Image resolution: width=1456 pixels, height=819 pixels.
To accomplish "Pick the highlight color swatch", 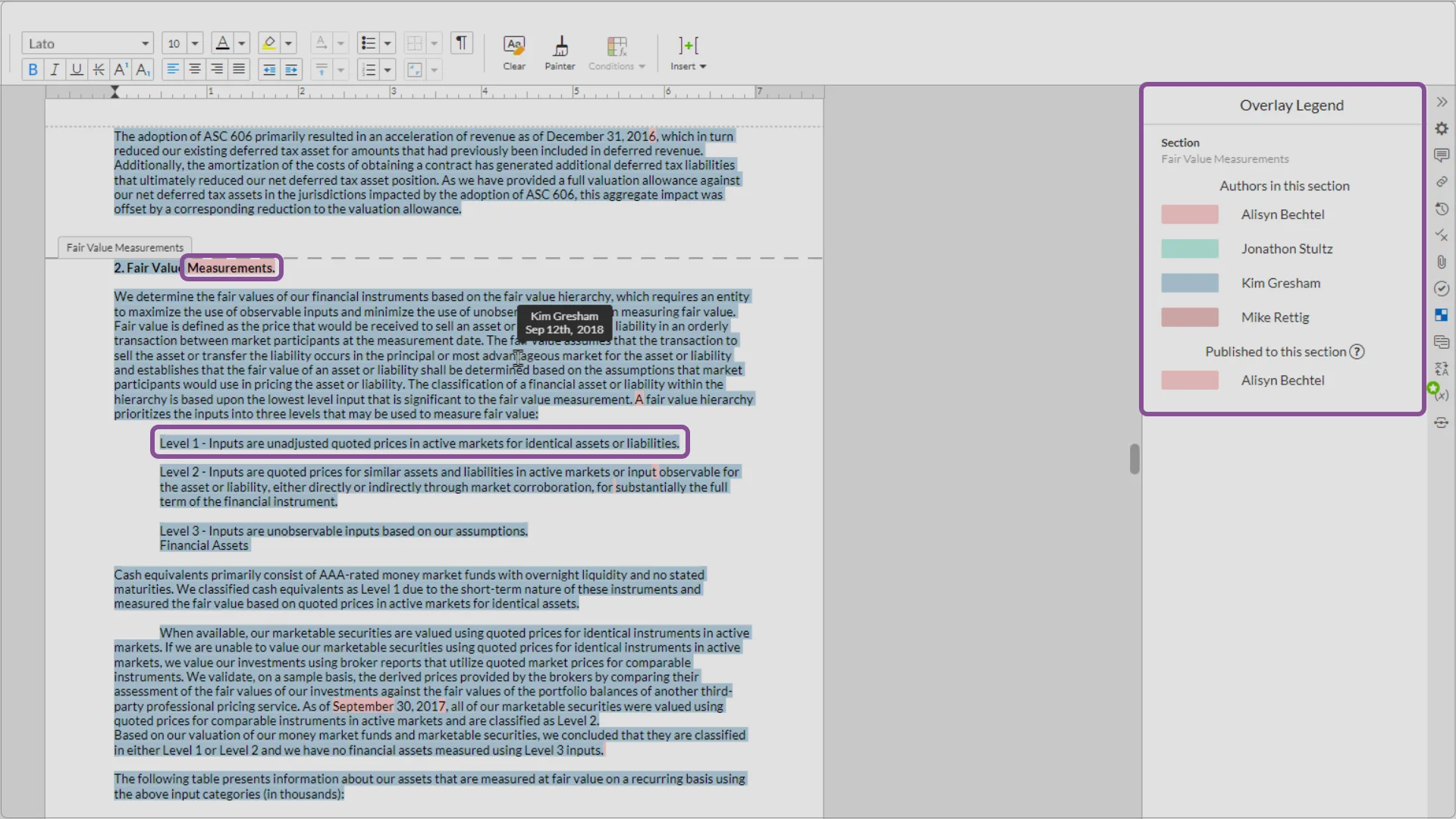I will point(270,43).
